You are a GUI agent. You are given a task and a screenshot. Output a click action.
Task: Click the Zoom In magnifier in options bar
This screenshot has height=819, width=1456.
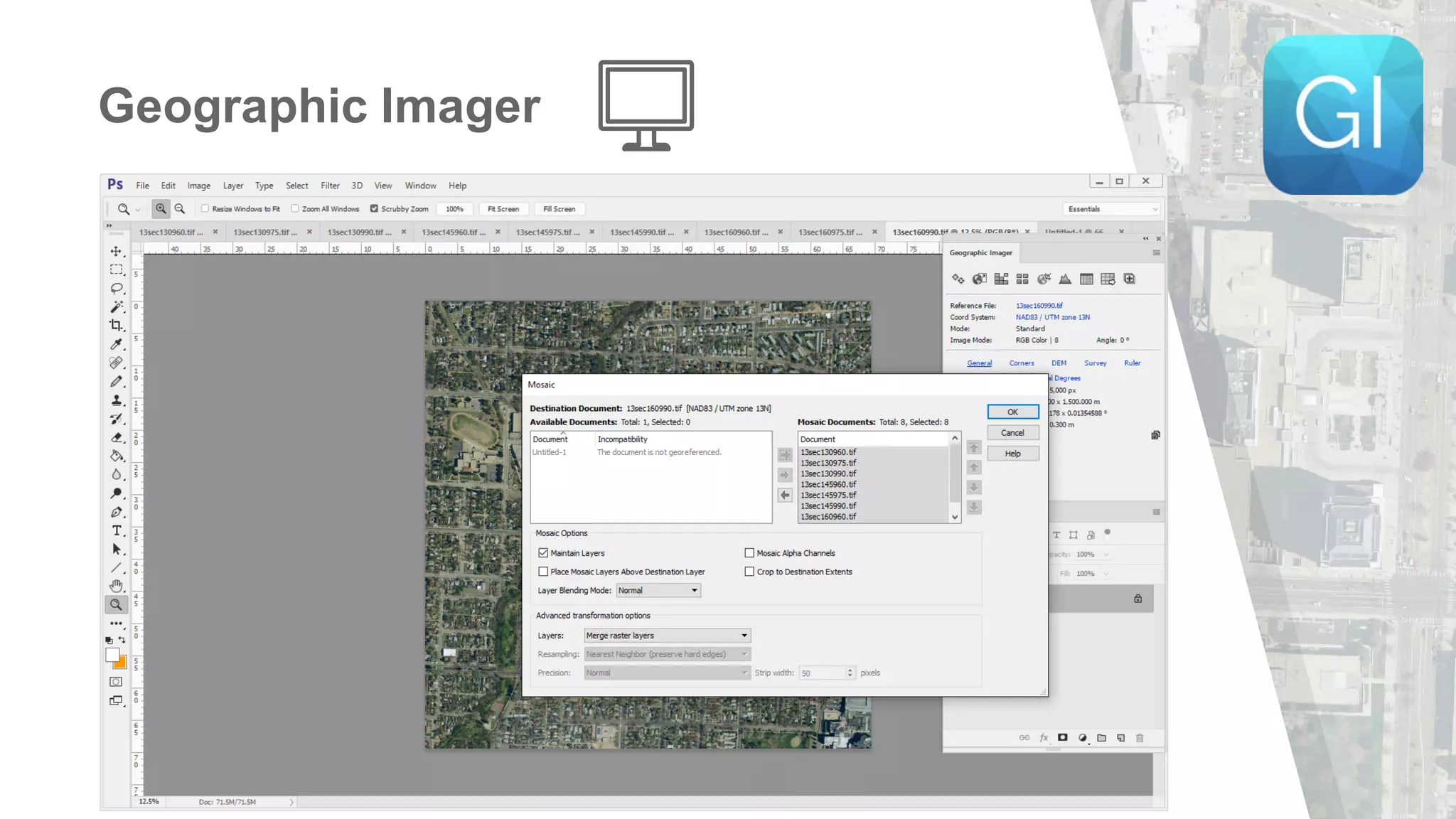[x=161, y=208]
